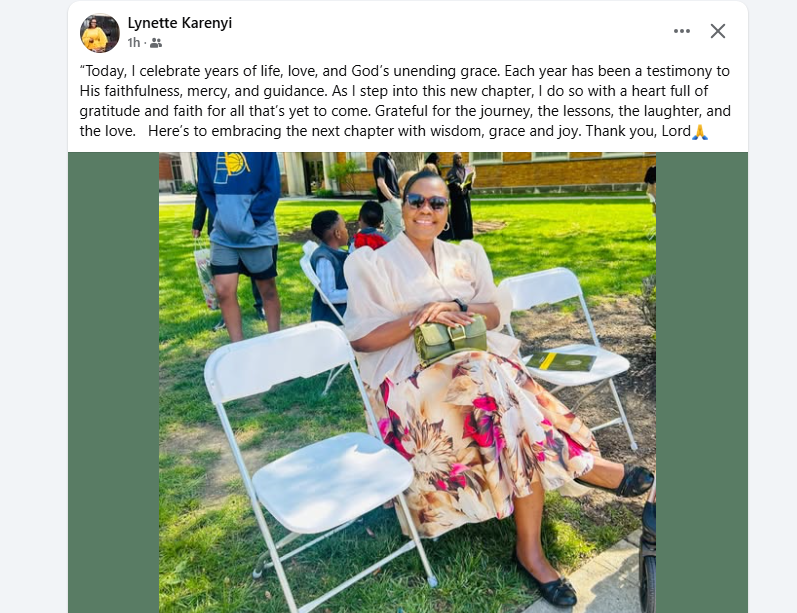The height and width of the screenshot is (613, 797).
Task: Open the 1h timestamp permalink
Action: (134, 43)
